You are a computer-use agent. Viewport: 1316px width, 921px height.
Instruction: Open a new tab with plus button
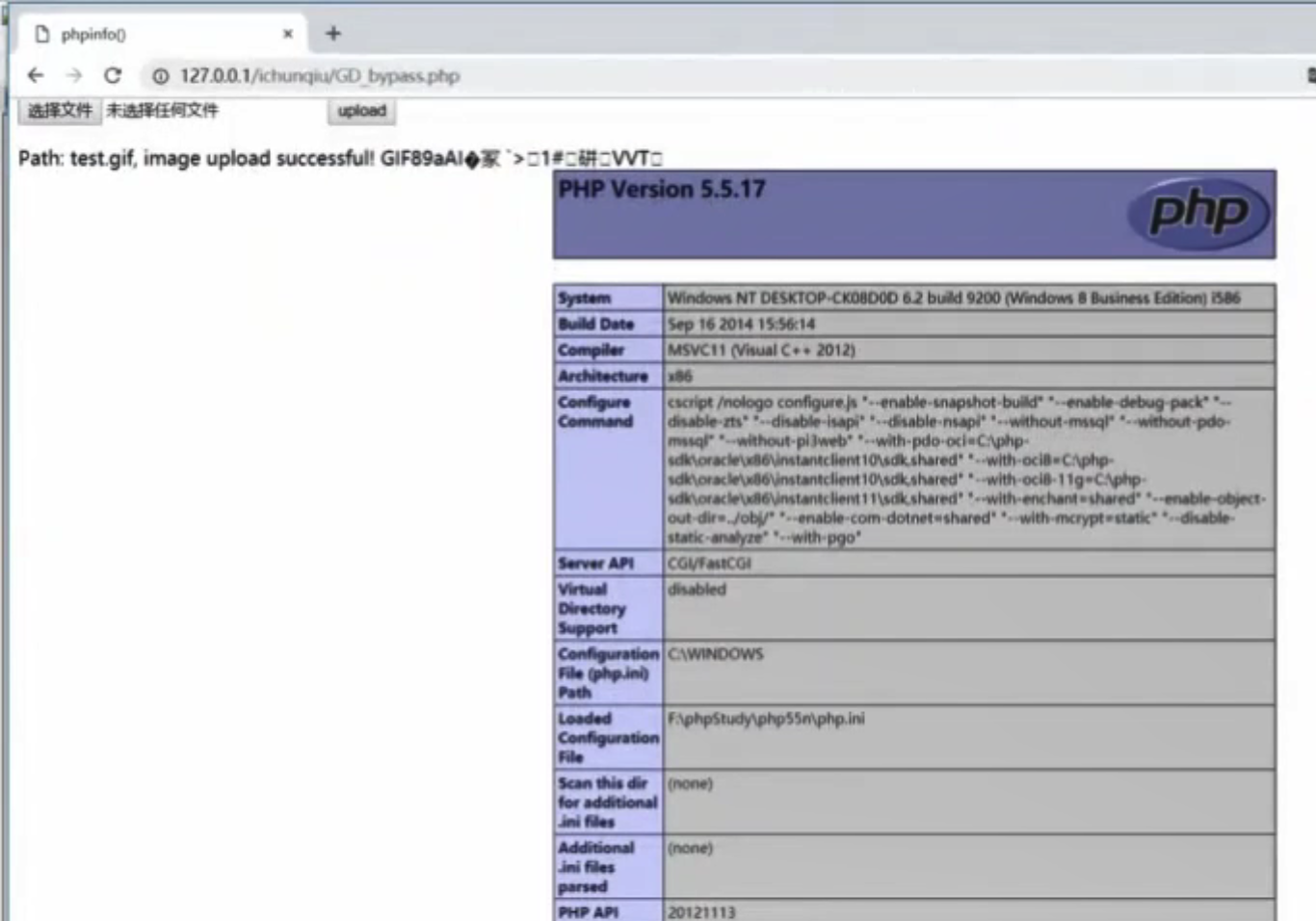tap(333, 34)
